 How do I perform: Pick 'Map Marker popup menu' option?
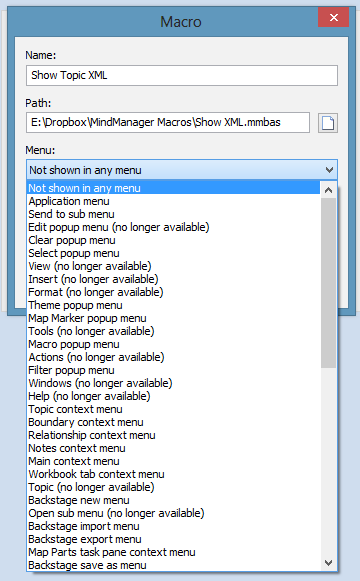point(173,318)
